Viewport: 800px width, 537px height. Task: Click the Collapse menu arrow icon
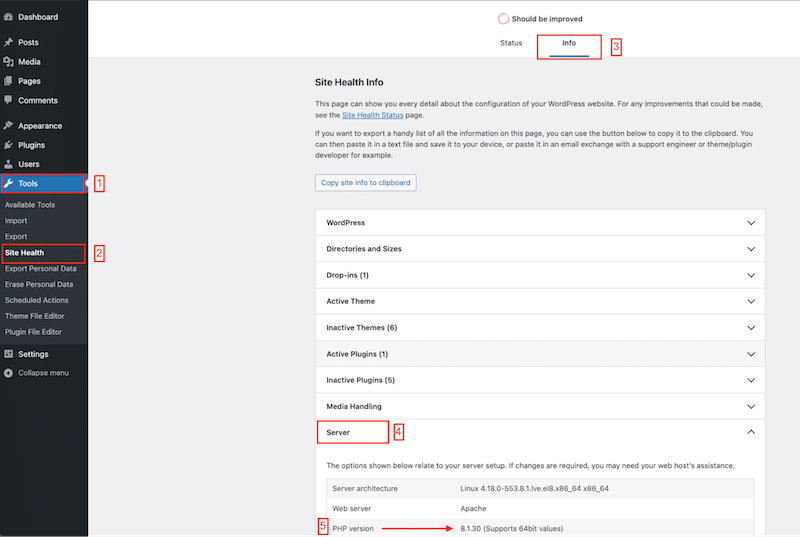8,373
